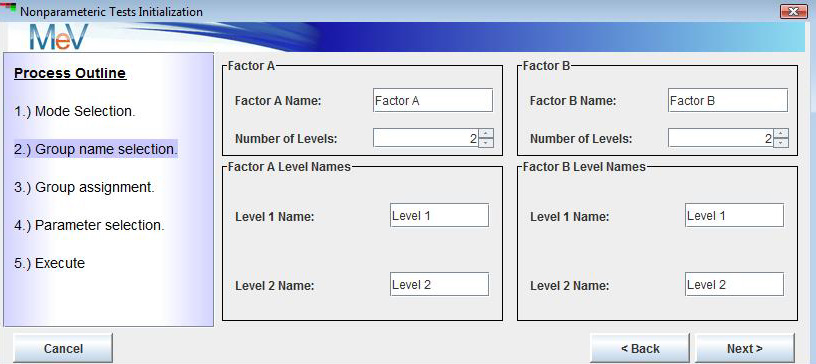Viewport: 816px width, 364px height.
Task: Select Factor B Level 2 Name field
Action: 734,284
